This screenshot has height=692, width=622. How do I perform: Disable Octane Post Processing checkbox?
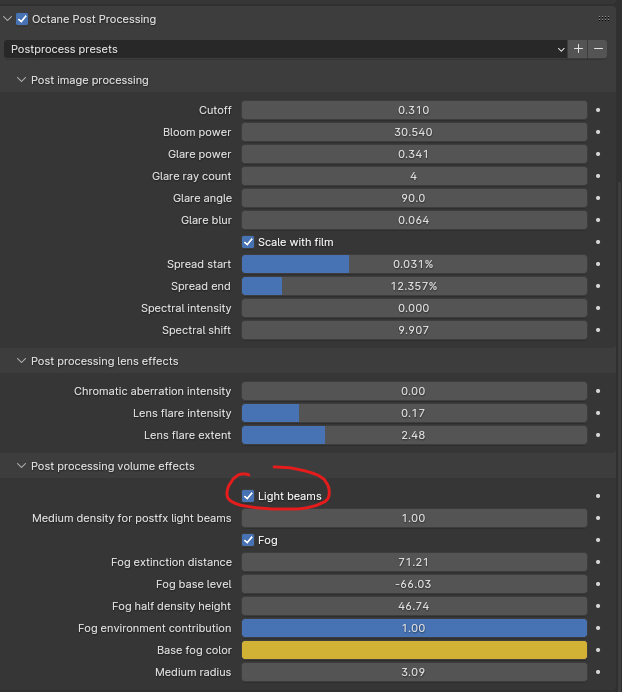(x=22, y=19)
